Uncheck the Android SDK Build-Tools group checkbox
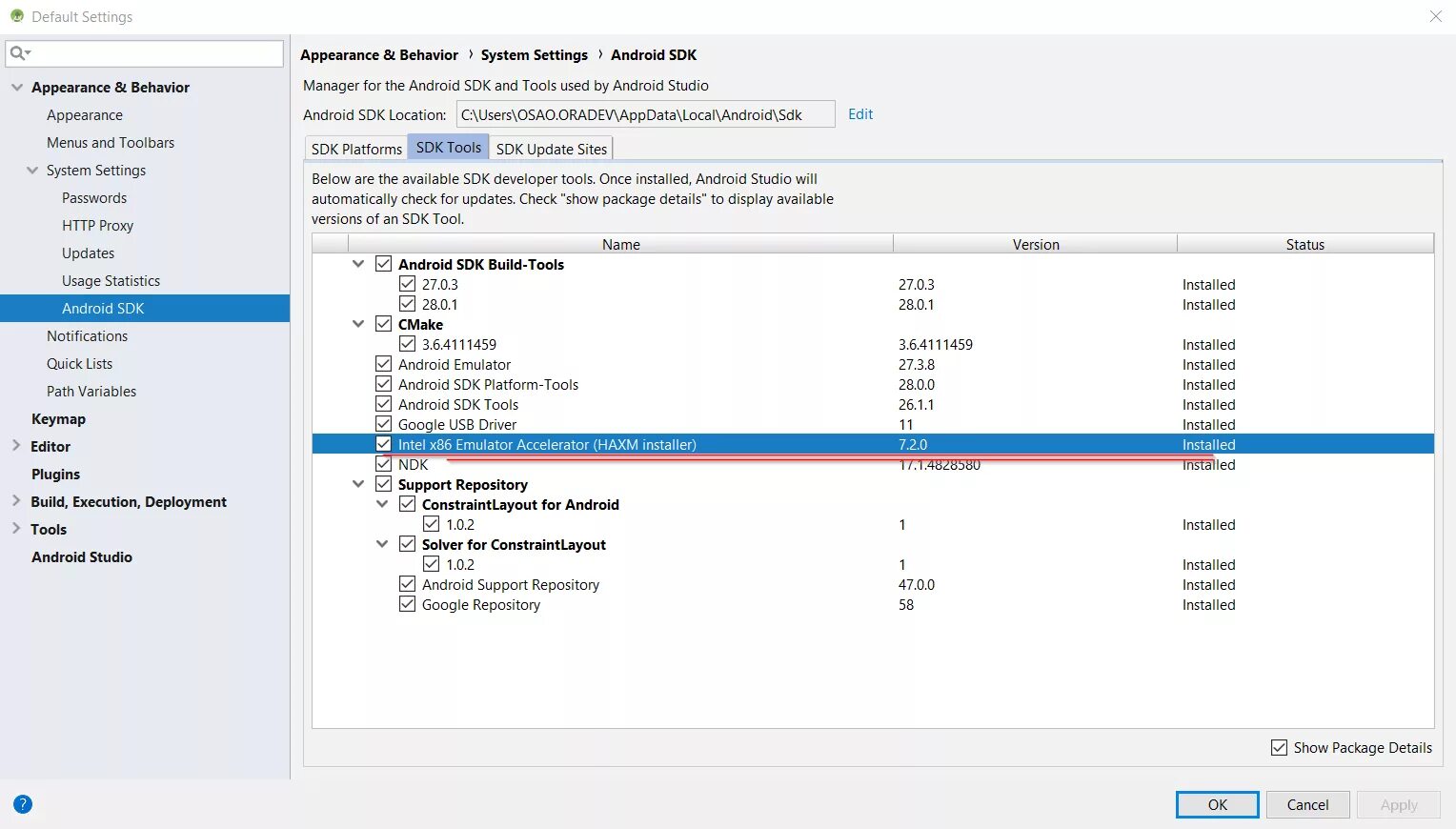The height and width of the screenshot is (829, 1456). tap(383, 264)
